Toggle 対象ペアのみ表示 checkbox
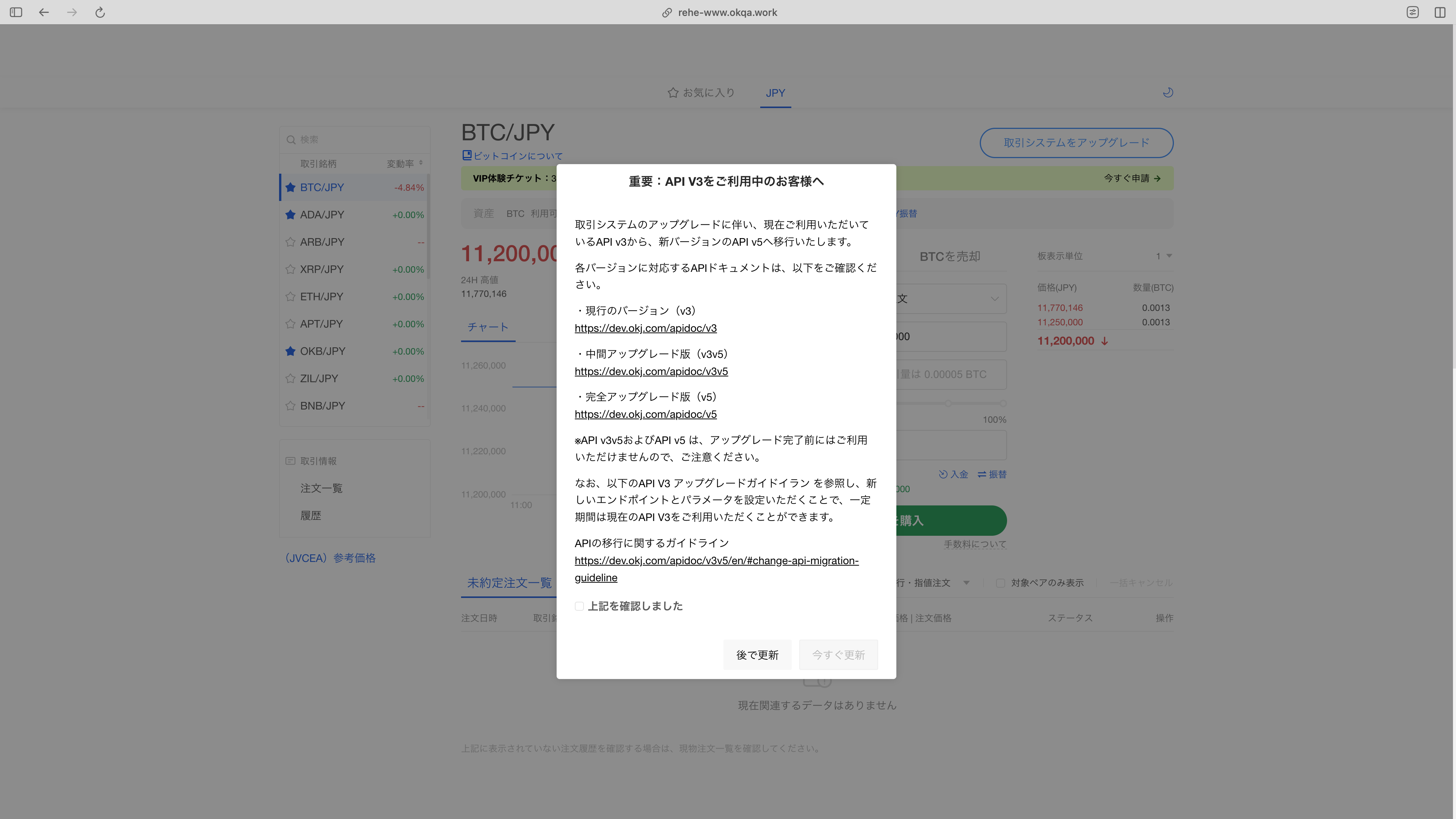 [x=1001, y=583]
